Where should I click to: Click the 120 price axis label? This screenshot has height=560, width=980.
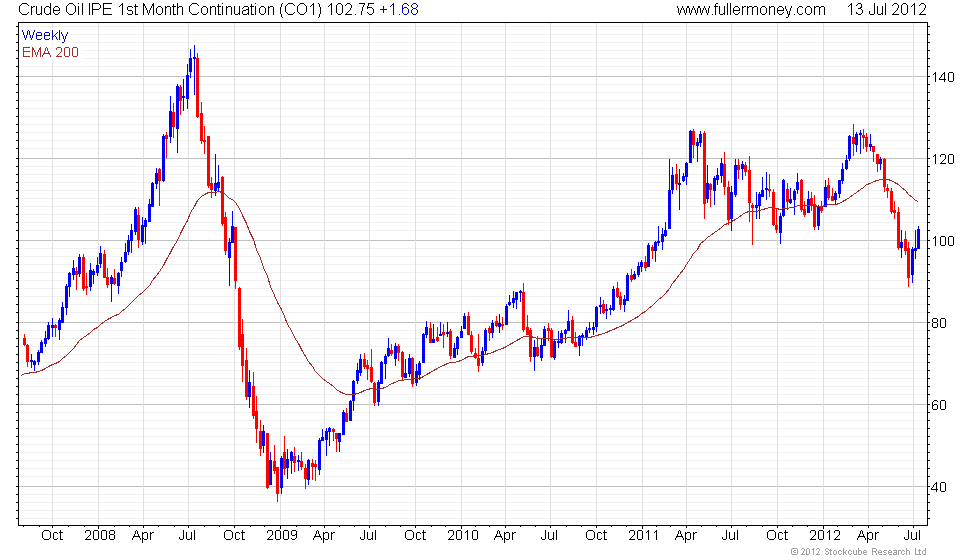[x=942, y=159]
